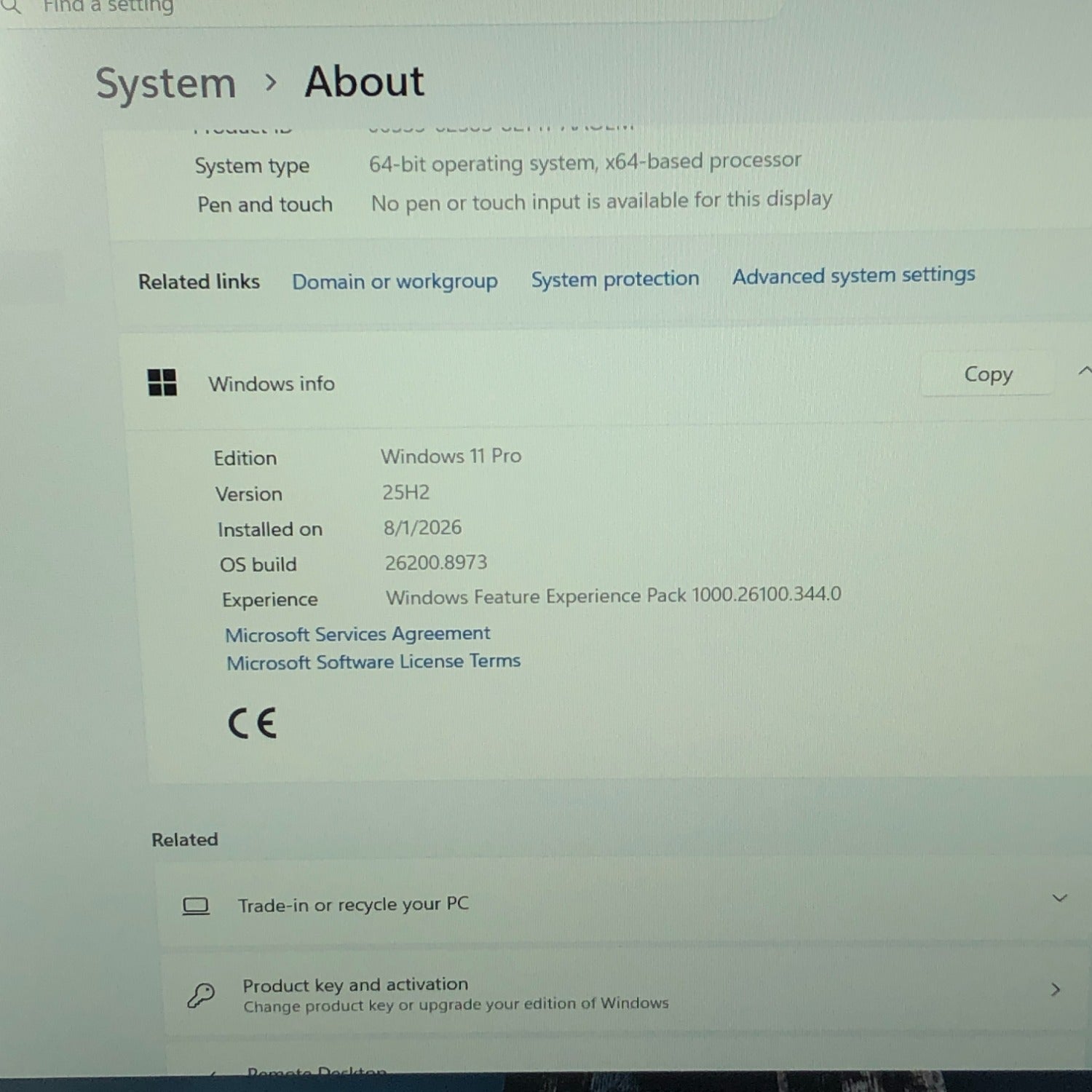Open Domain or workgroup link
This screenshot has width=1092, height=1092.
[395, 281]
